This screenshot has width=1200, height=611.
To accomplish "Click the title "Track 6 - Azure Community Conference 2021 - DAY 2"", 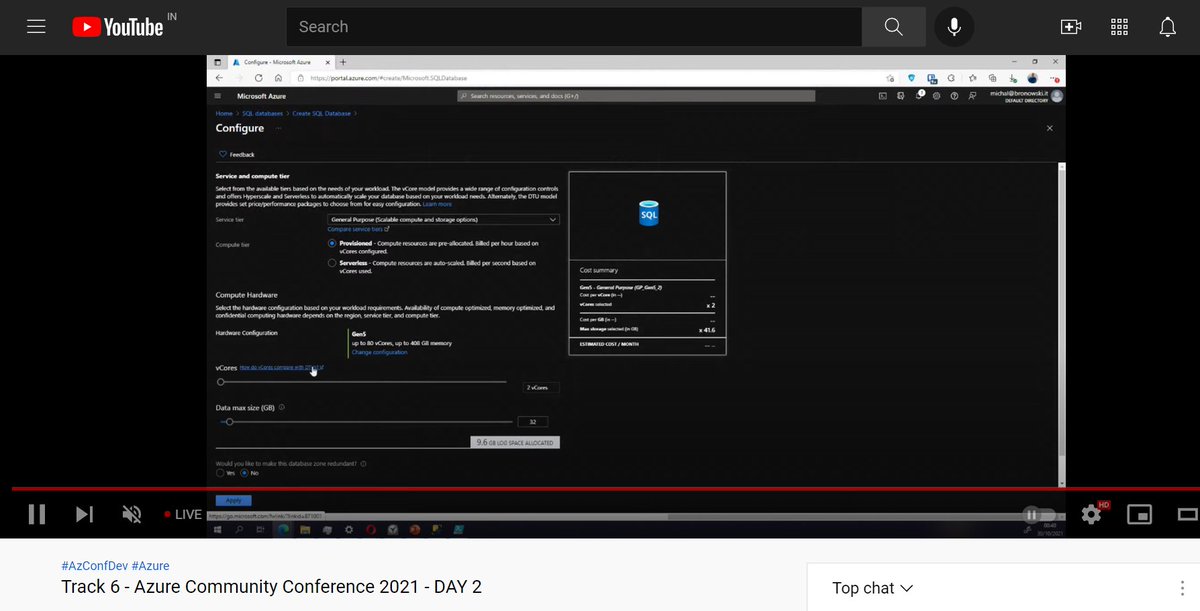I will pos(271,587).
